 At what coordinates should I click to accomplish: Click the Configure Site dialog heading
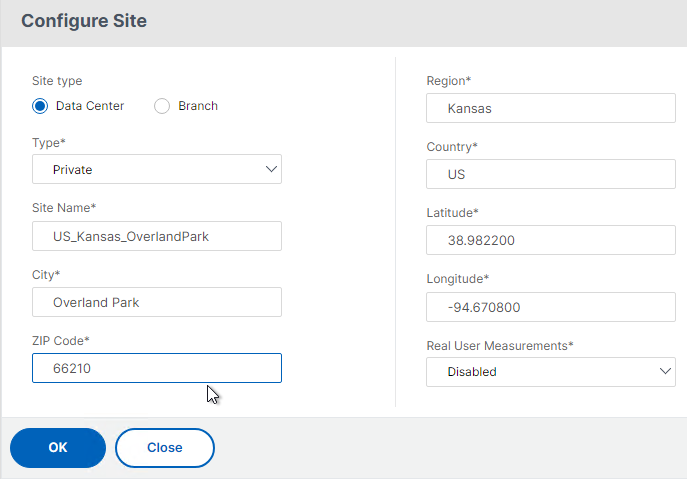[84, 21]
